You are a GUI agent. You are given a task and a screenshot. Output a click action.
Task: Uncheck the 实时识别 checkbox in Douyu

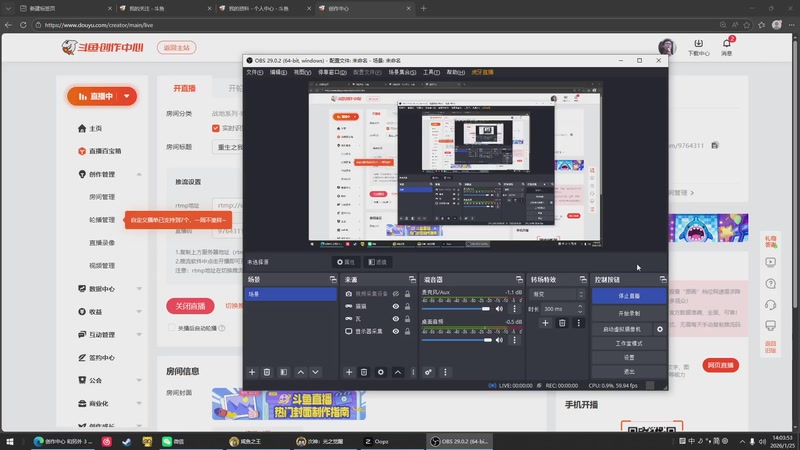pos(216,128)
